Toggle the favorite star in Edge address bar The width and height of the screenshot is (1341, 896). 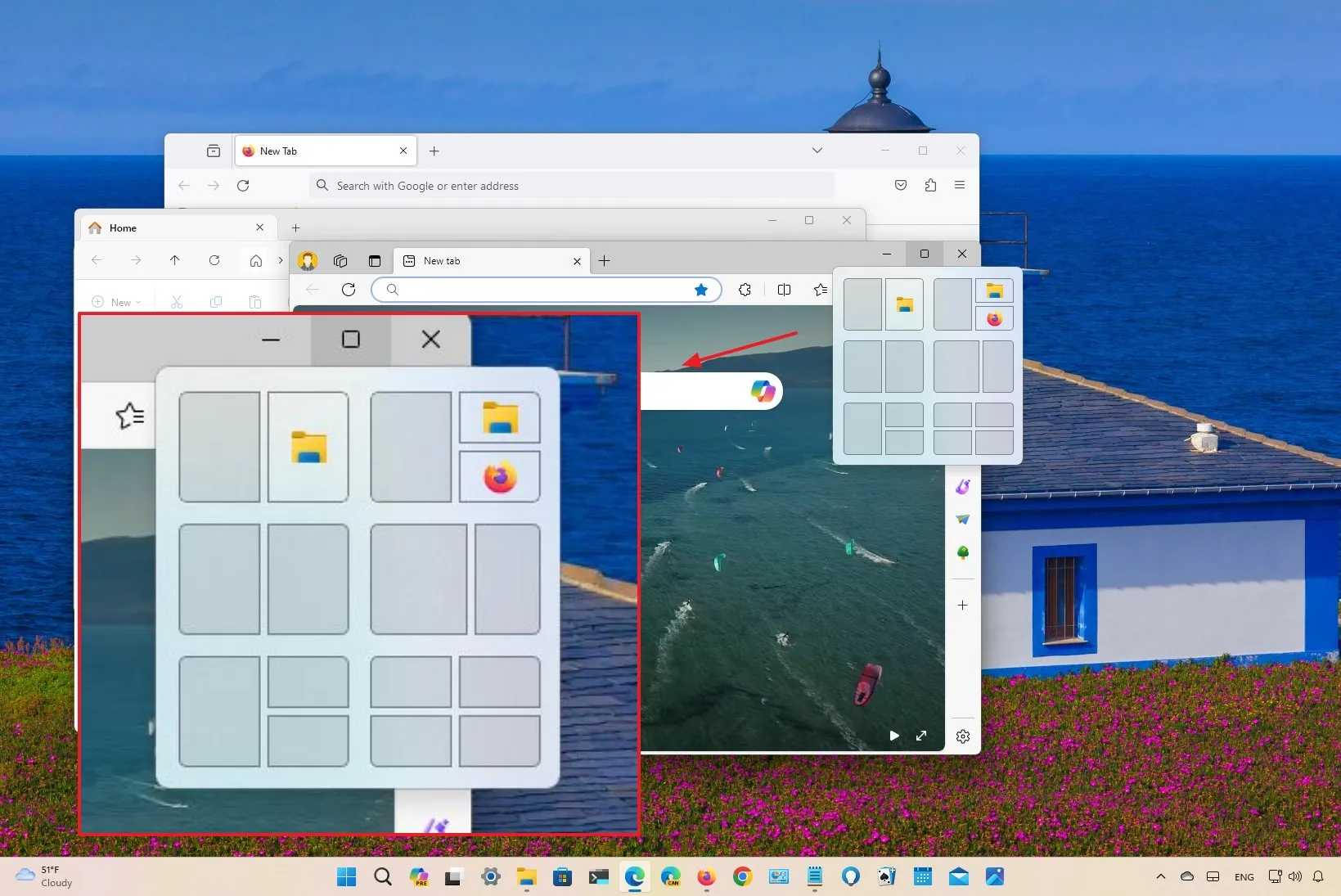701,289
